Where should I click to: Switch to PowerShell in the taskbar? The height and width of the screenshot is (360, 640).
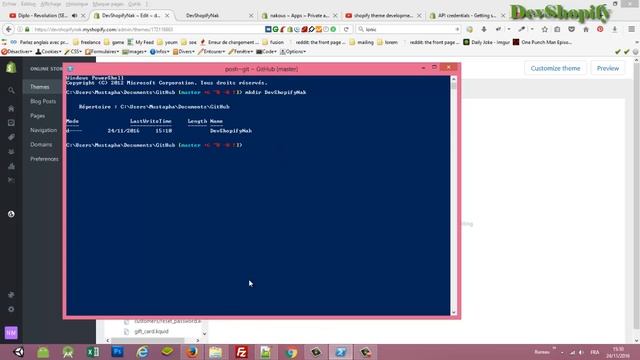click(340, 352)
